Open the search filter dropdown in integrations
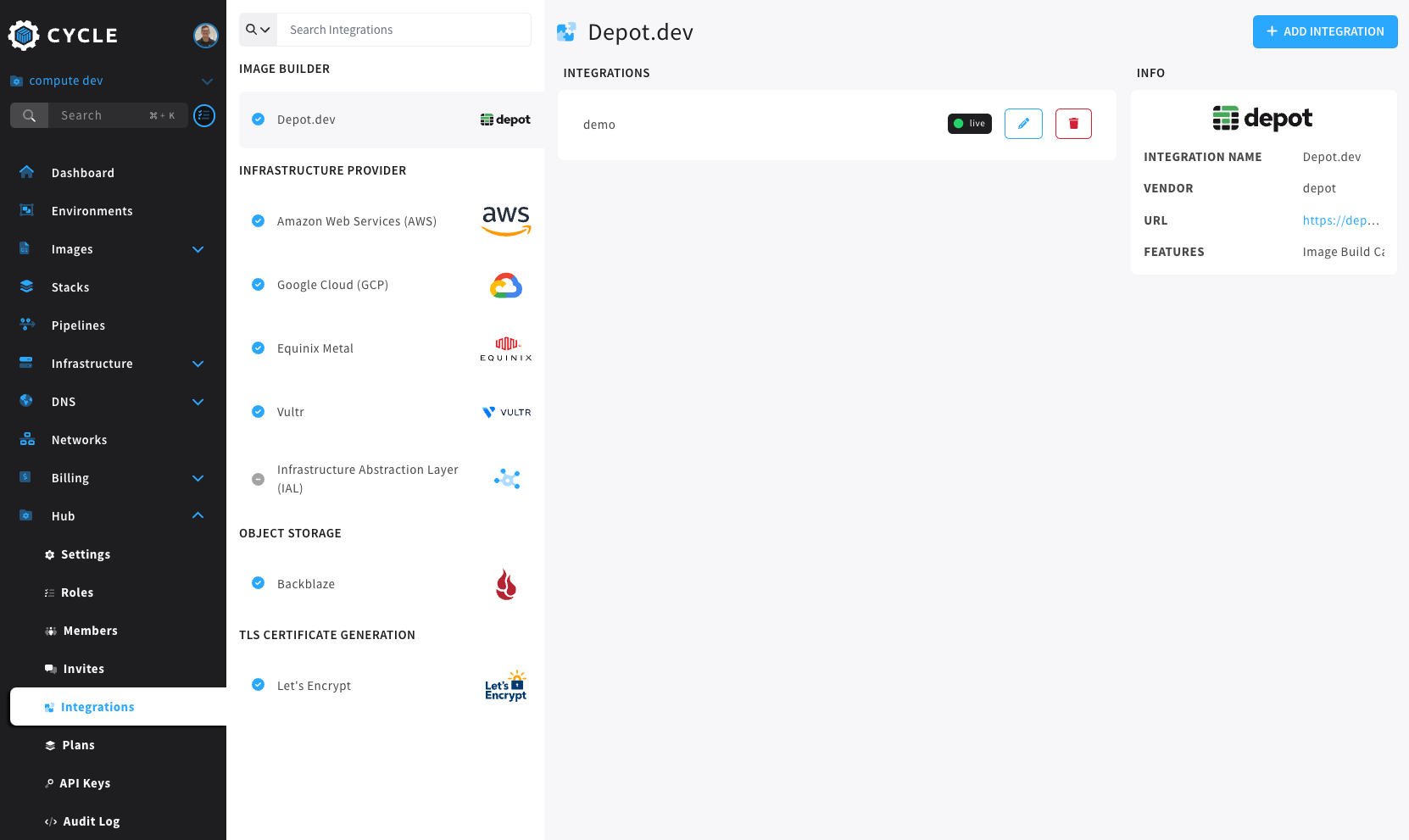Image resolution: width=1409 pixels, height=840 pixels. 258,30
